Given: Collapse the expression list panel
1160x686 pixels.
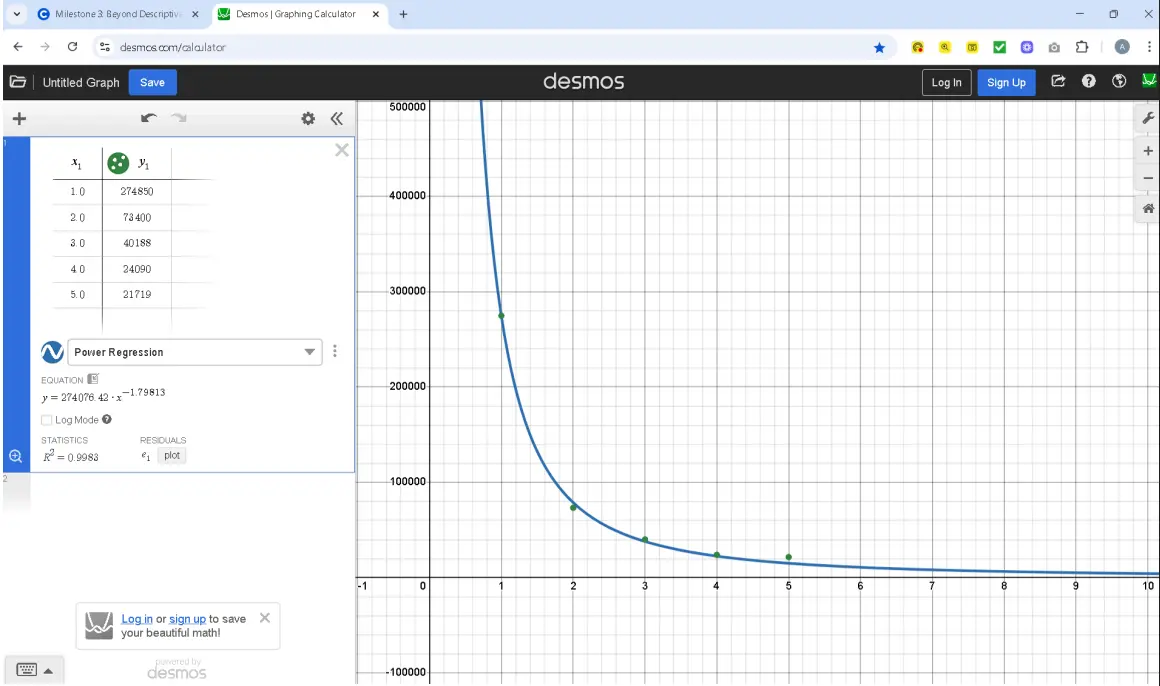Looking at the screenshot, I should tap(337, 119).
